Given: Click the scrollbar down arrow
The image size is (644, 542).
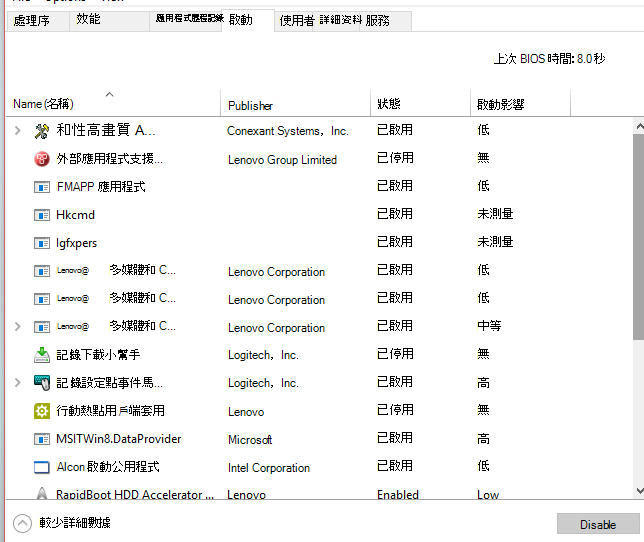Looking at the screenshot, I should pyautogui.click(x=639, y=491).
